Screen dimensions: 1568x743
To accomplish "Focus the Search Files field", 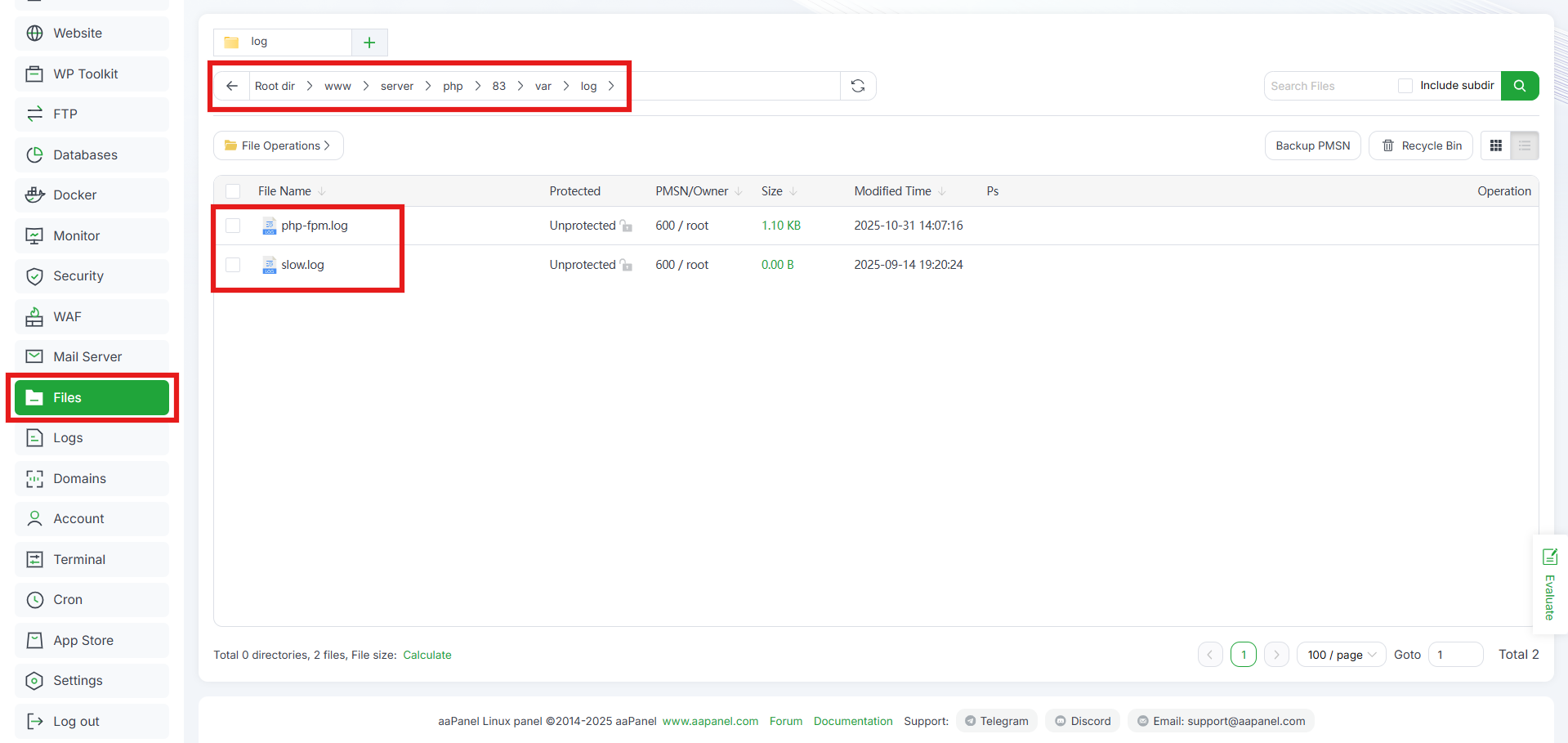I will pos(1330,86).
